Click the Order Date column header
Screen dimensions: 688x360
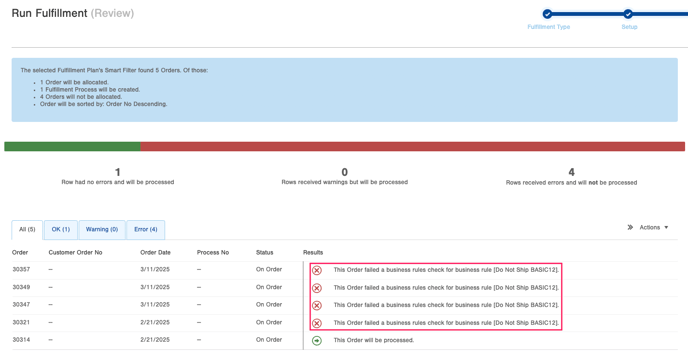[x=155, y=252]
